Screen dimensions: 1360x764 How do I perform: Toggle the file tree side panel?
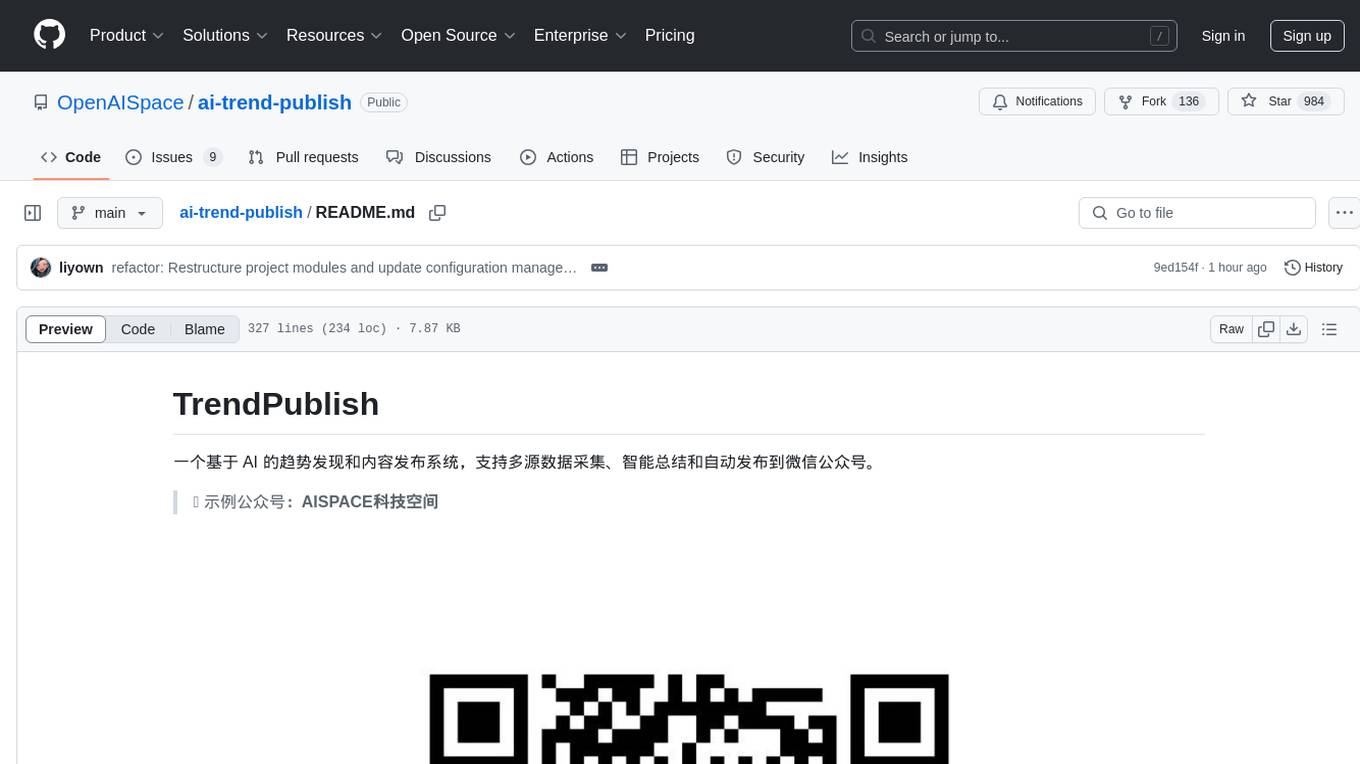pos(33,213)
